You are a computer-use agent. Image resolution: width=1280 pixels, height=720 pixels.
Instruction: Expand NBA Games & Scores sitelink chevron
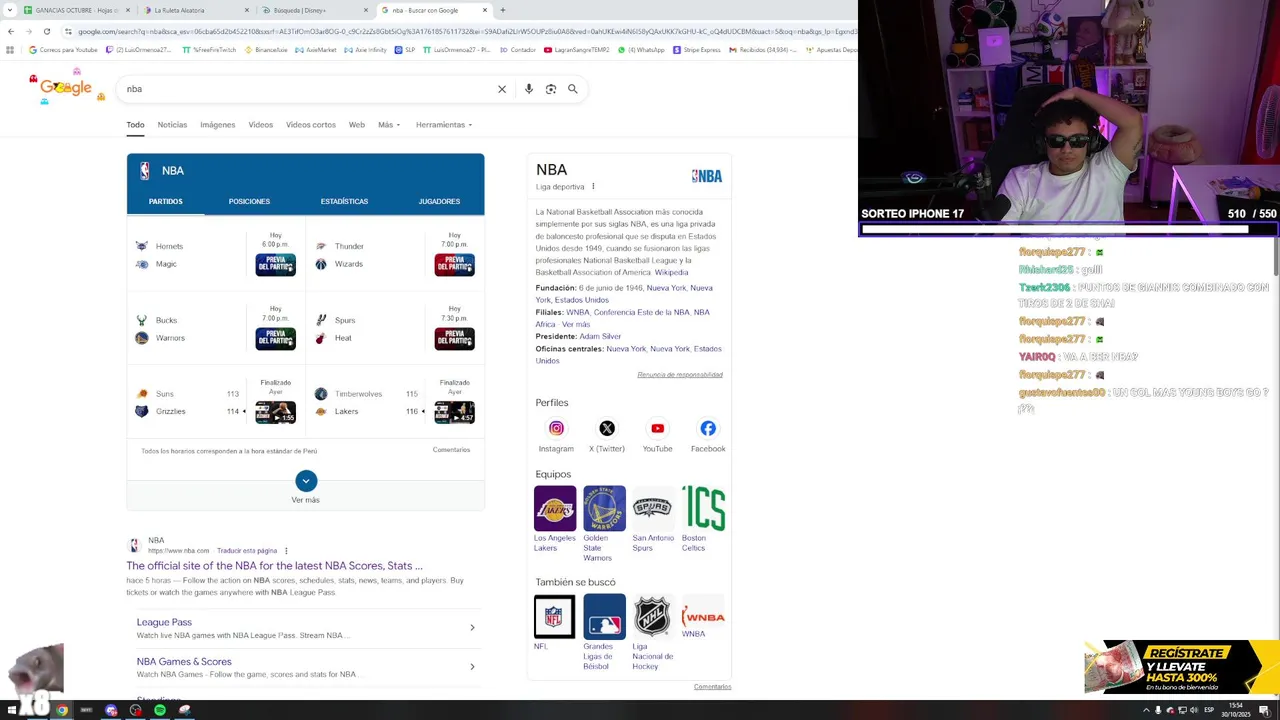point(472,667)
